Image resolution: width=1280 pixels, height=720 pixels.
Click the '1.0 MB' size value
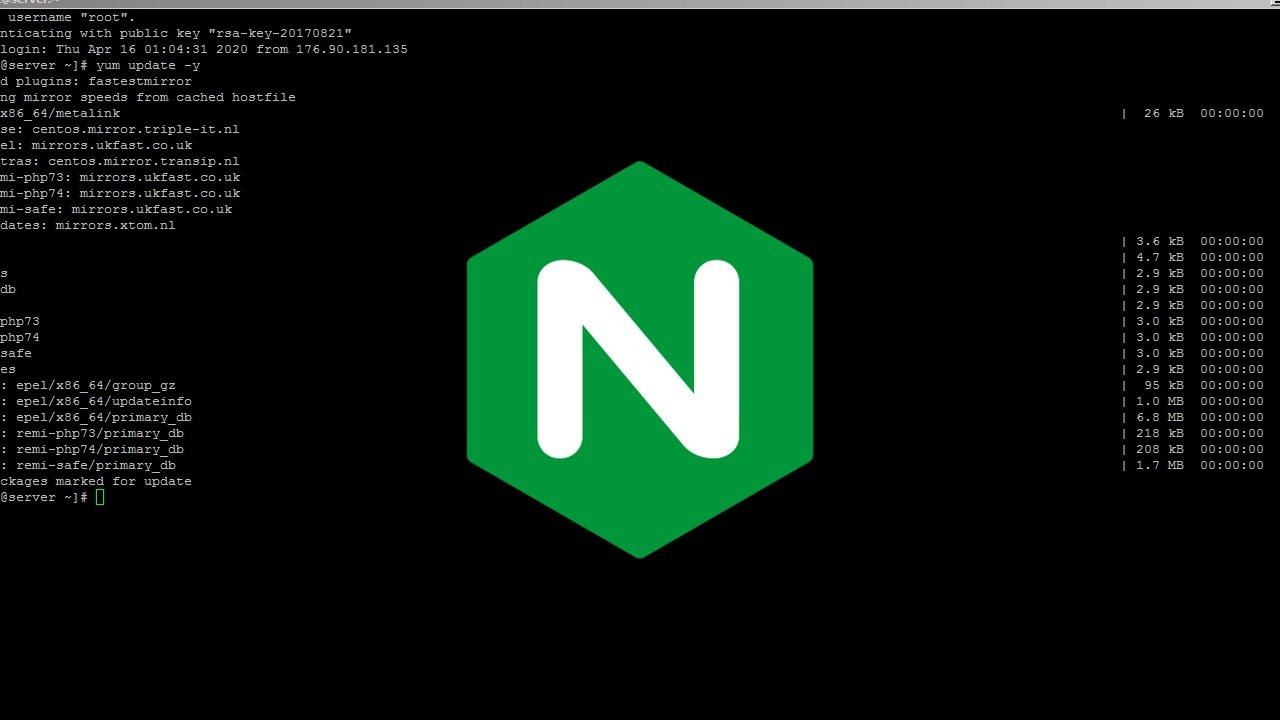(x=1160, y=401)
